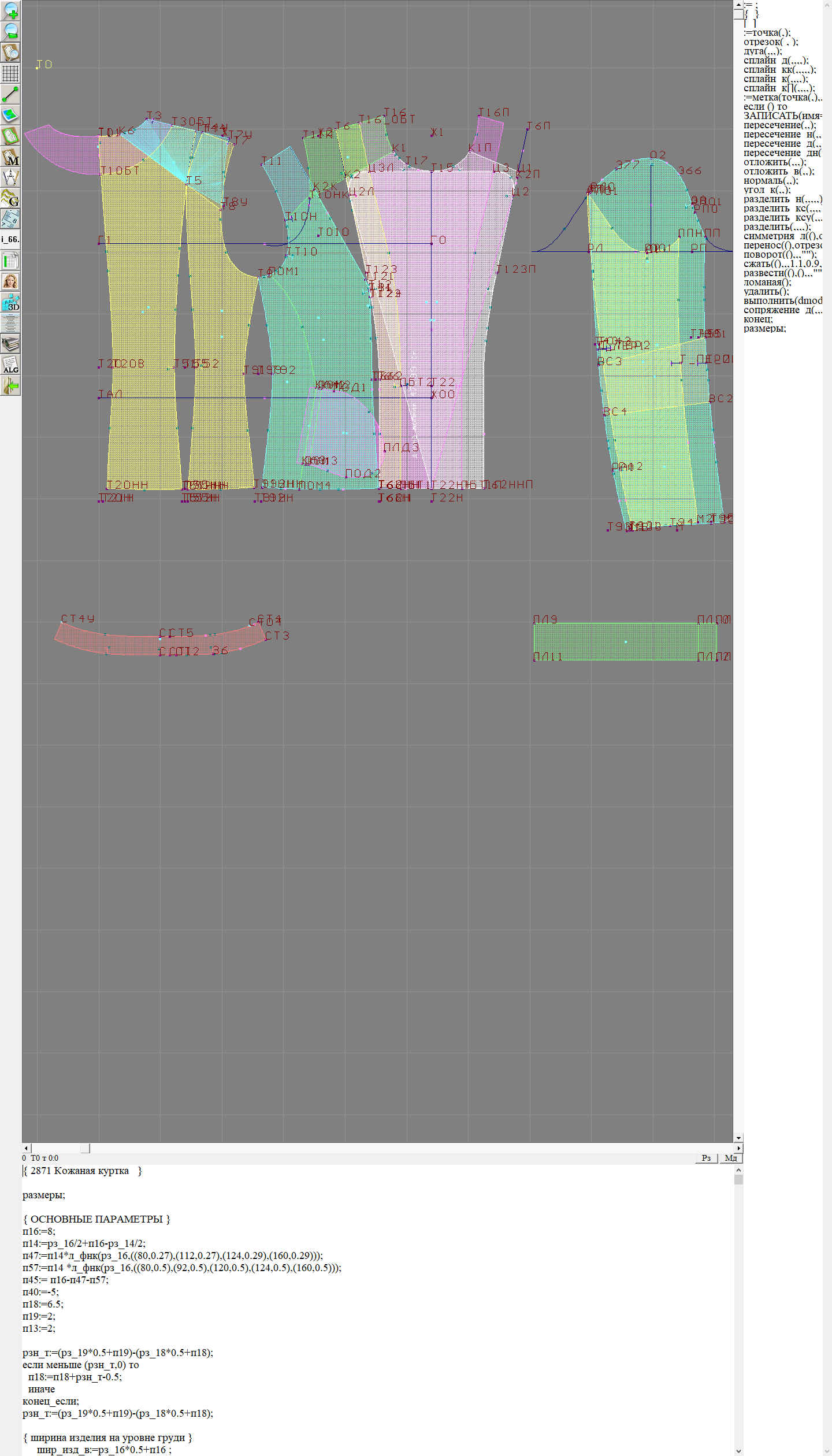This screenshot has width=832, height=1456.
Task: Open the 3D view icon
Action: tap(11, 302)
